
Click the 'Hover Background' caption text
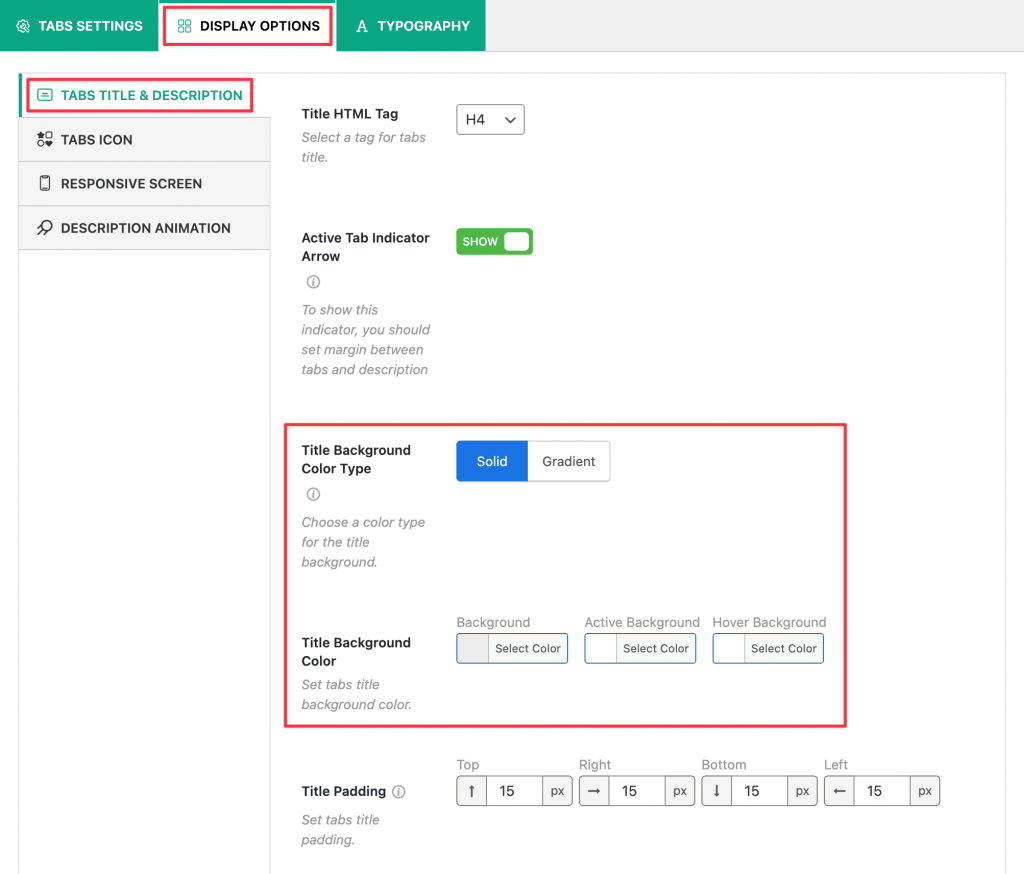point(769,623)
